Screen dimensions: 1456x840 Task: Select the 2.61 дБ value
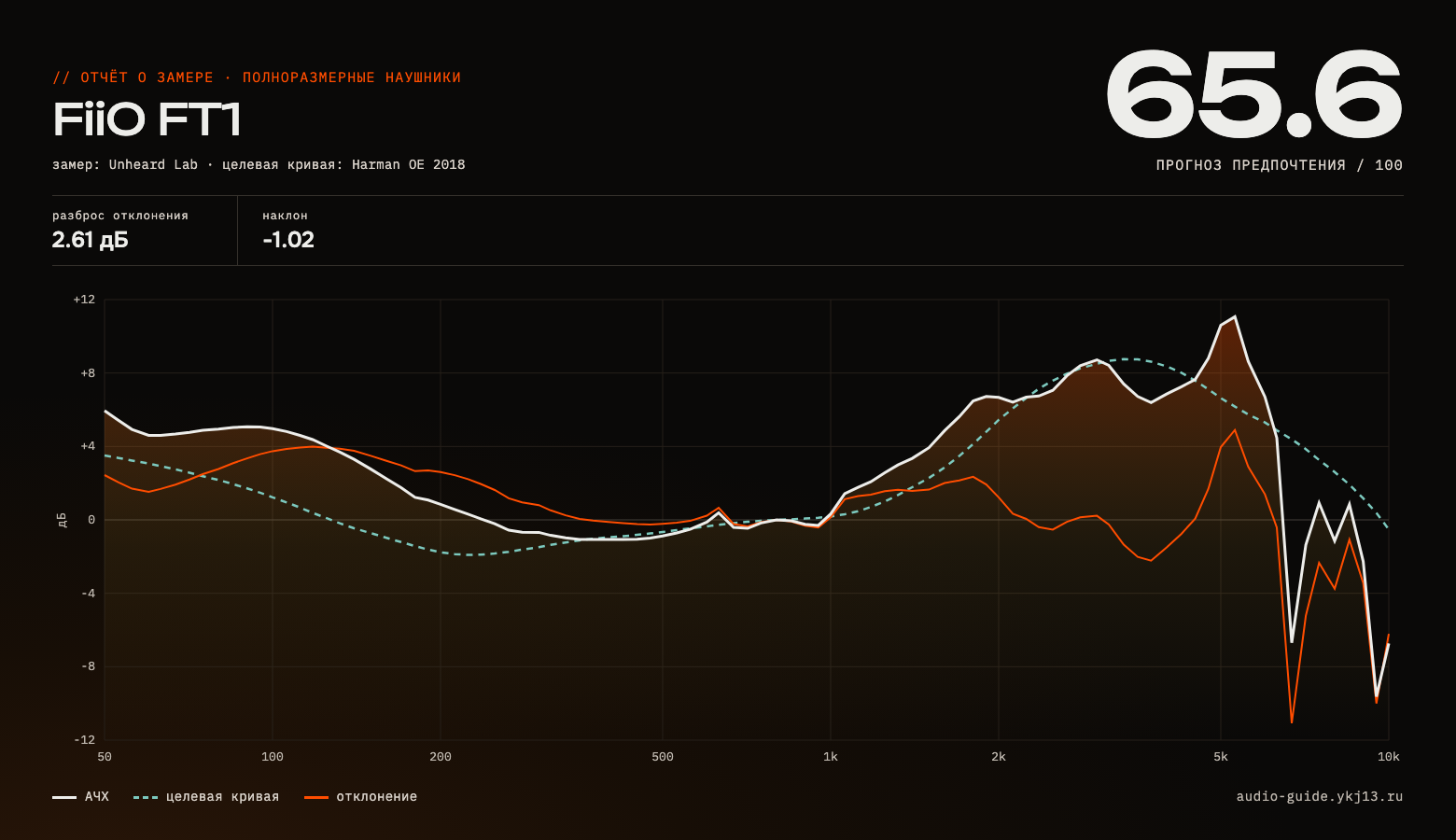[x=91, y=240]
